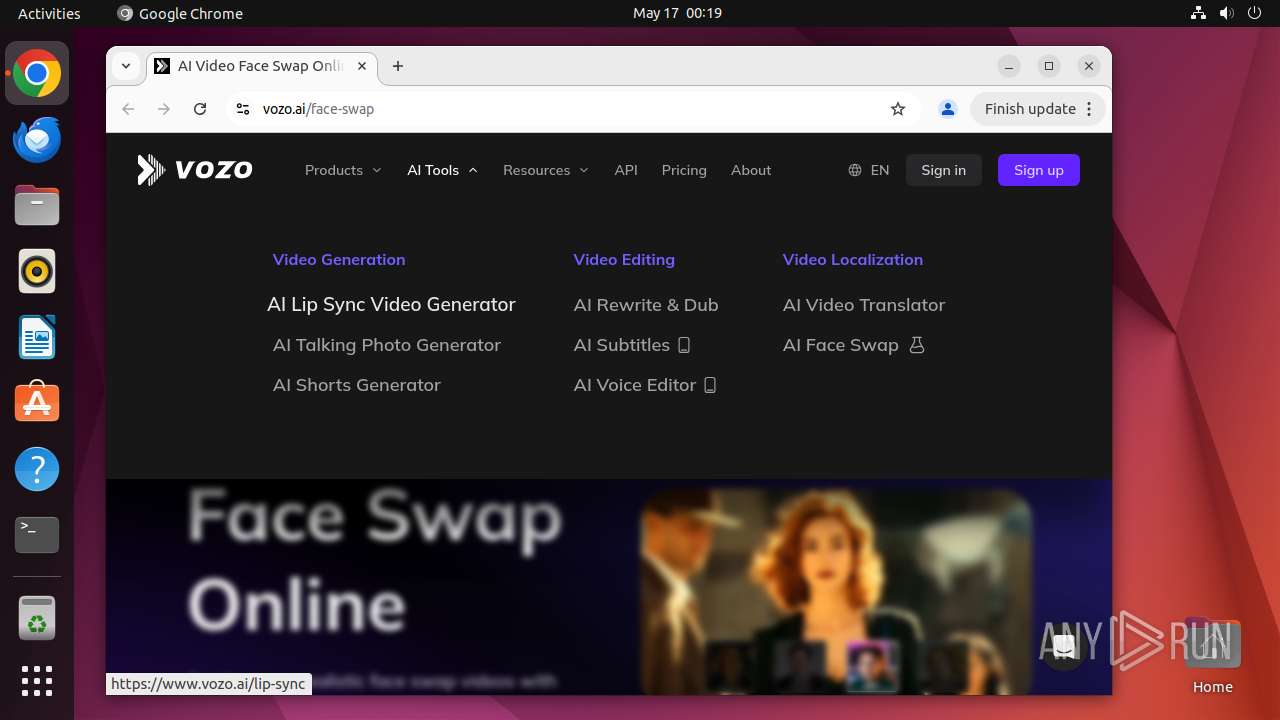The image size is (1280, 720).
Task: Open AI Shorts Generator
Action: click(357, 384)
